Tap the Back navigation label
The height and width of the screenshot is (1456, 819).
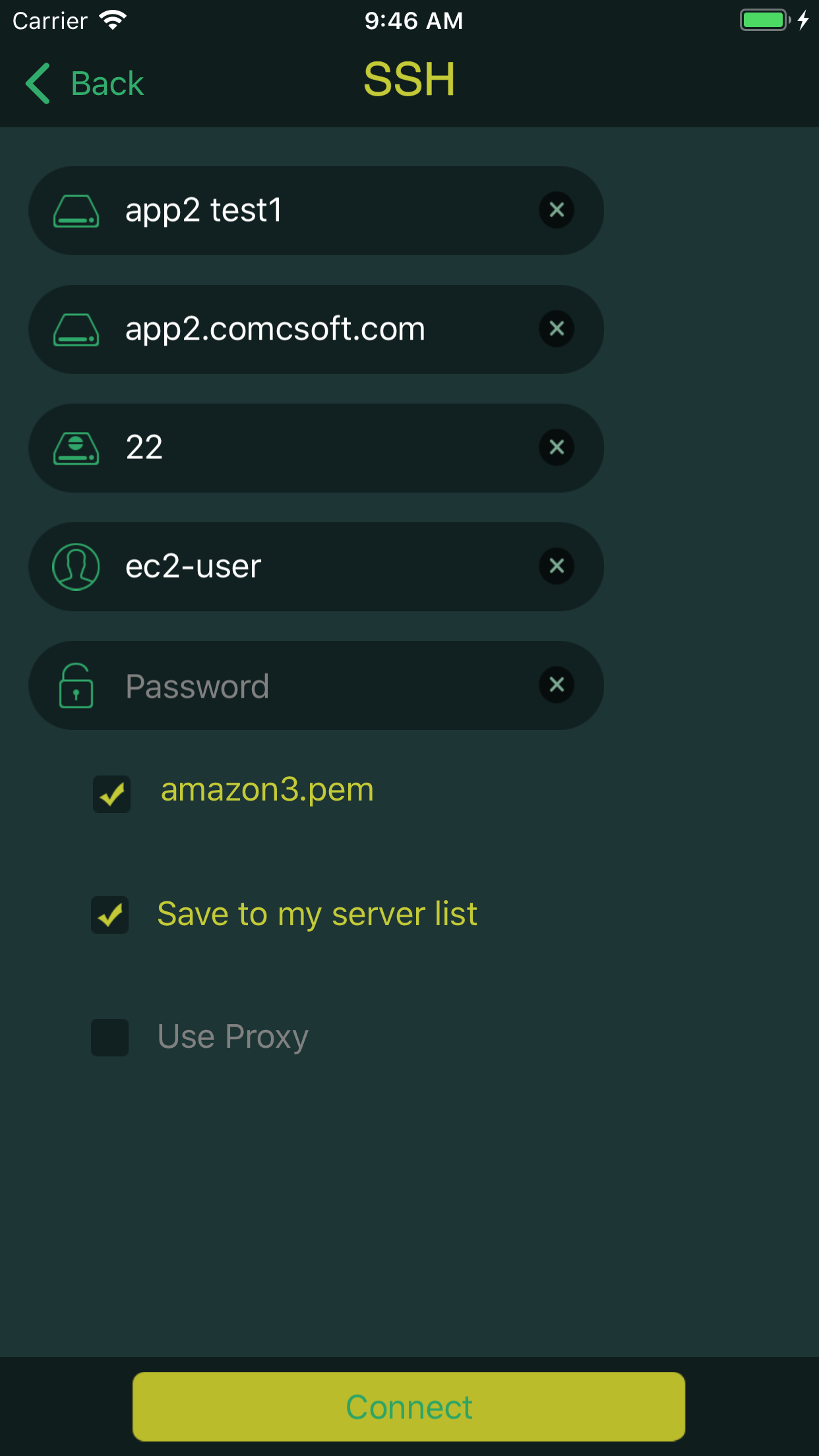(x=106, y=83)
